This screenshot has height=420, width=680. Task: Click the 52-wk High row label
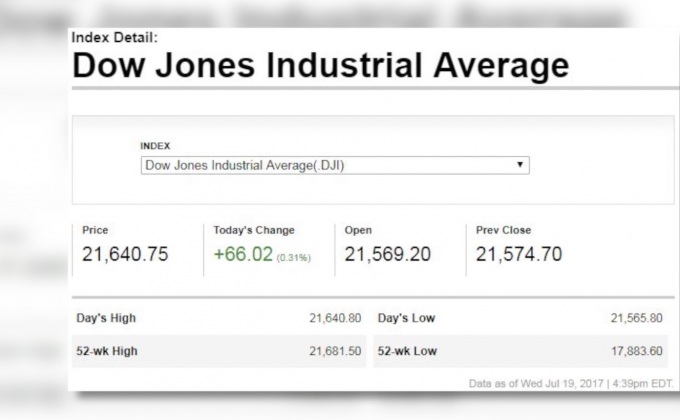click(106, 351)
